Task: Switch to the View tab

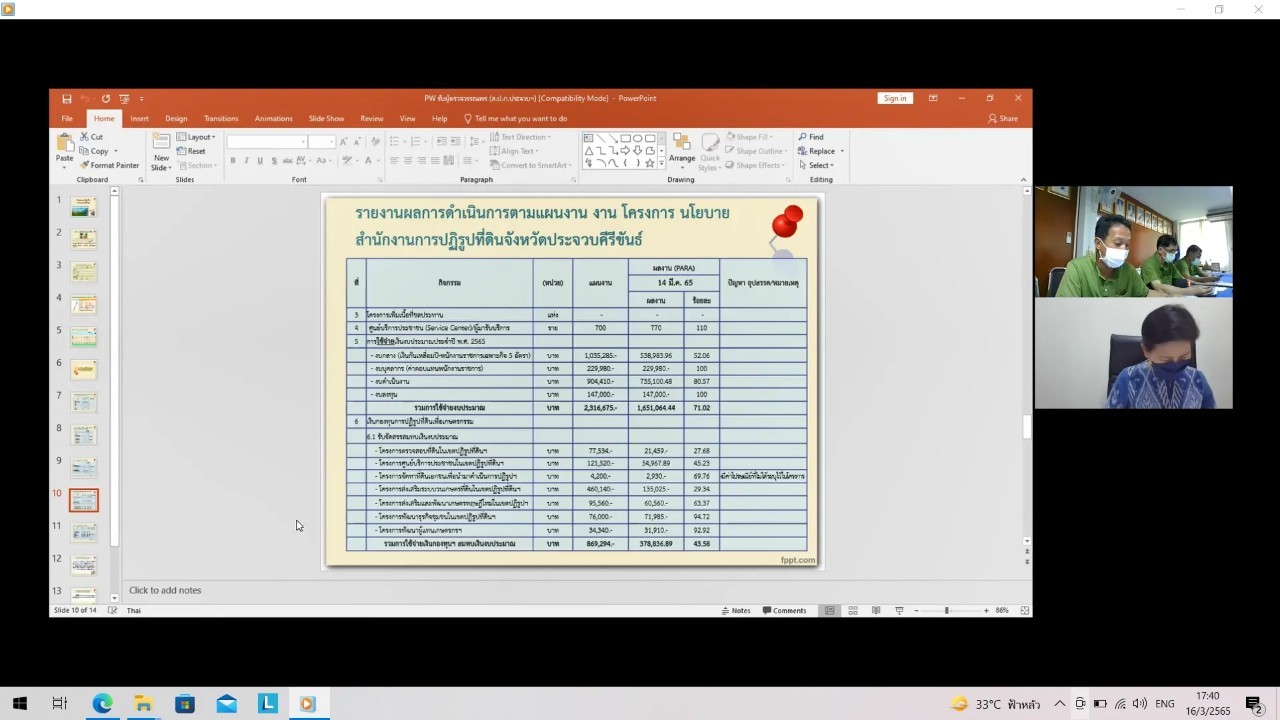Action: pyautogui.click(x=407, y=118)
